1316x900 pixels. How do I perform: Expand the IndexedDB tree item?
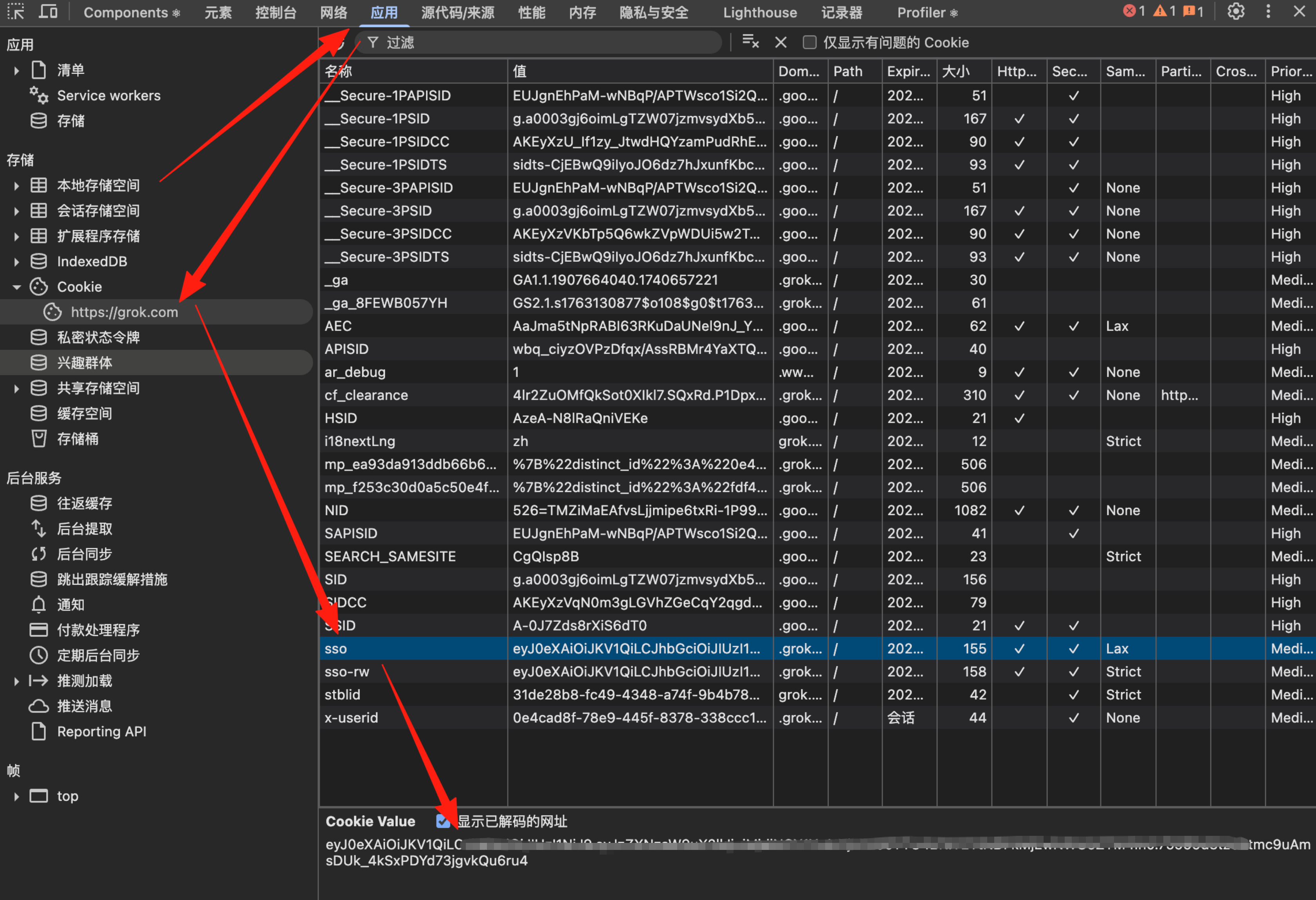[x=16, y=261]
